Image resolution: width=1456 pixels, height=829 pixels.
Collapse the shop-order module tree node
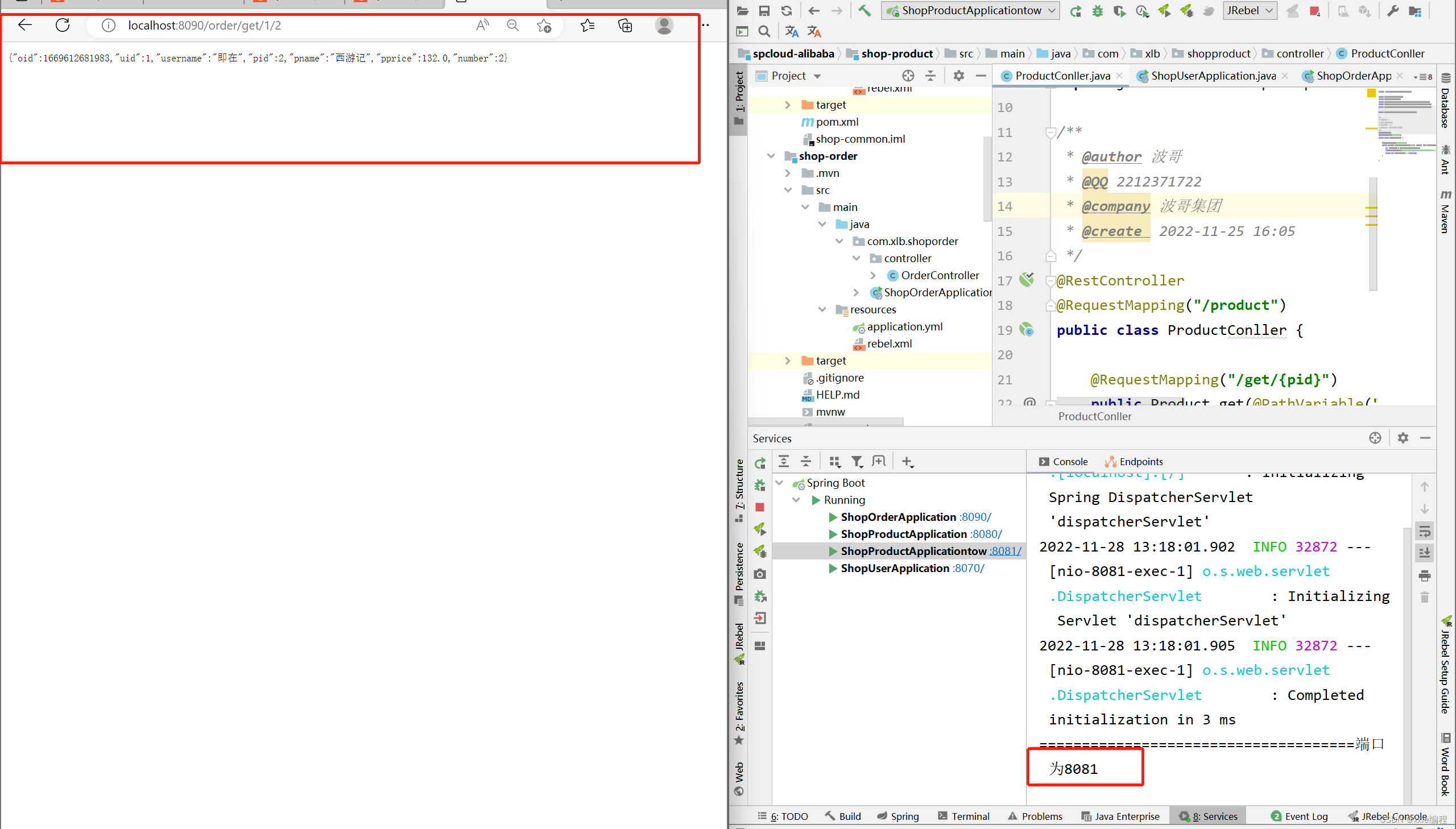pos(771,156)
